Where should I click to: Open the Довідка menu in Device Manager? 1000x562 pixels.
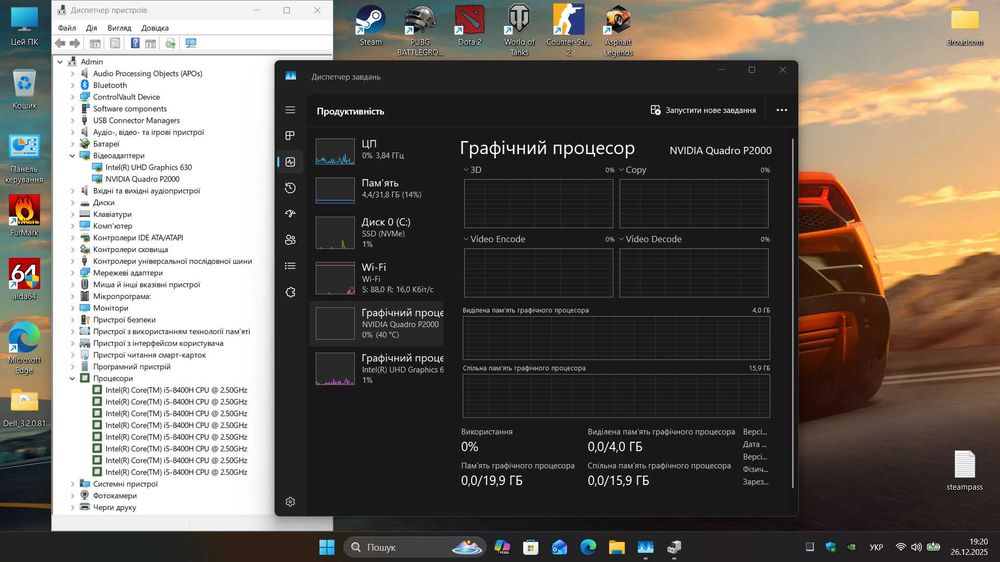tap(155, 28)
